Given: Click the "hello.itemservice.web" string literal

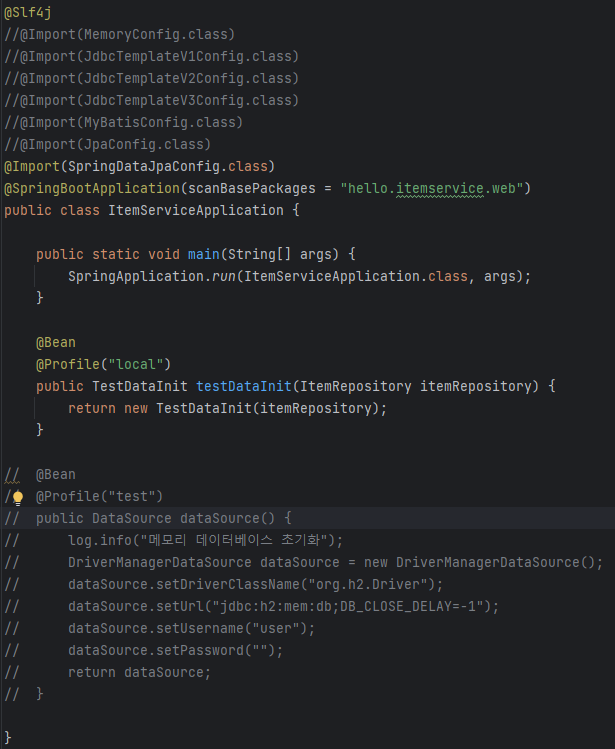Looking at the screenshot, I should (x=432, y=188).
